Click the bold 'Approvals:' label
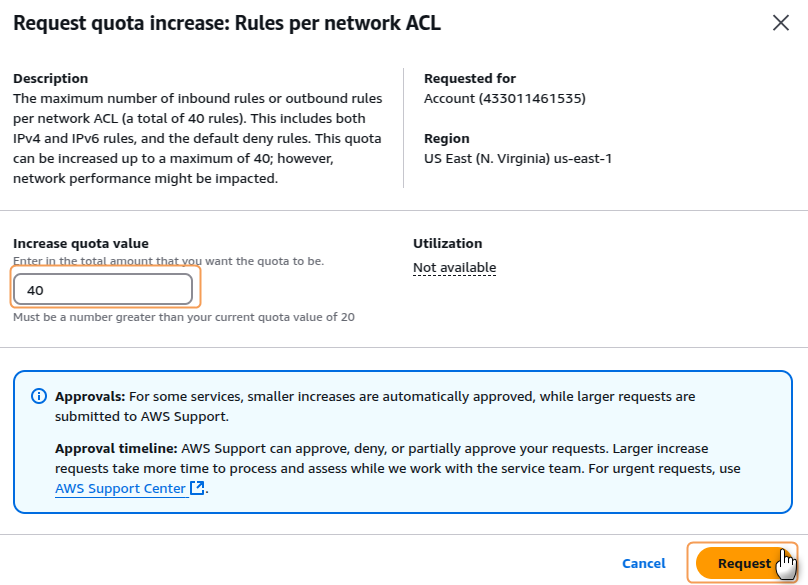This screenshot has height=585, width=808. click(x=90, y=396)
